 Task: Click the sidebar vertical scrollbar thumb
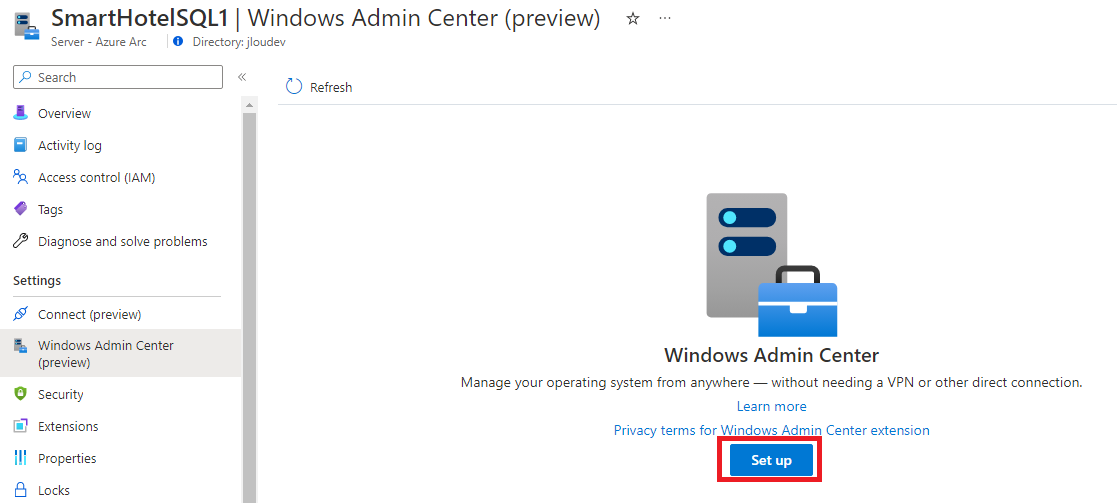(249, 306)
